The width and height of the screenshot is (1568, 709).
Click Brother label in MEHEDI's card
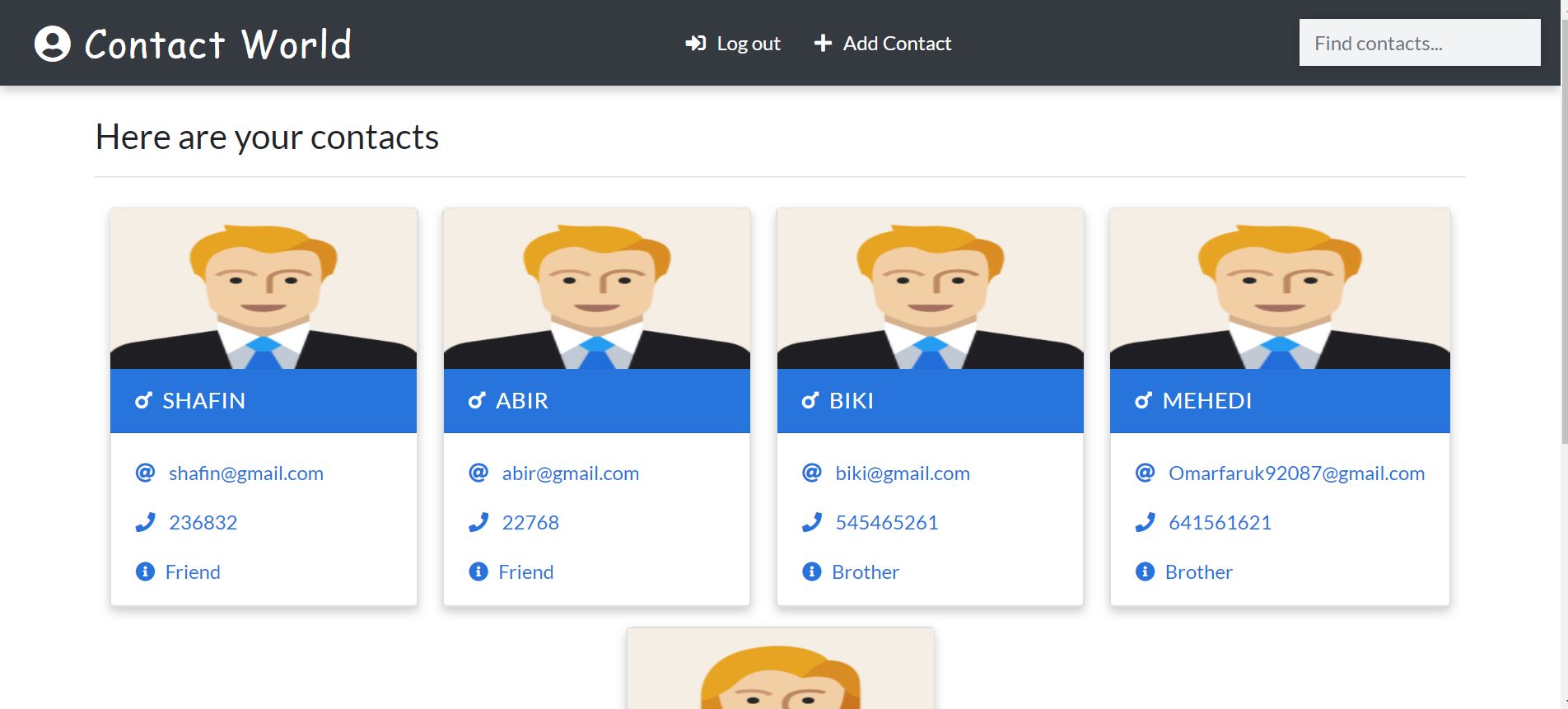1199,572
